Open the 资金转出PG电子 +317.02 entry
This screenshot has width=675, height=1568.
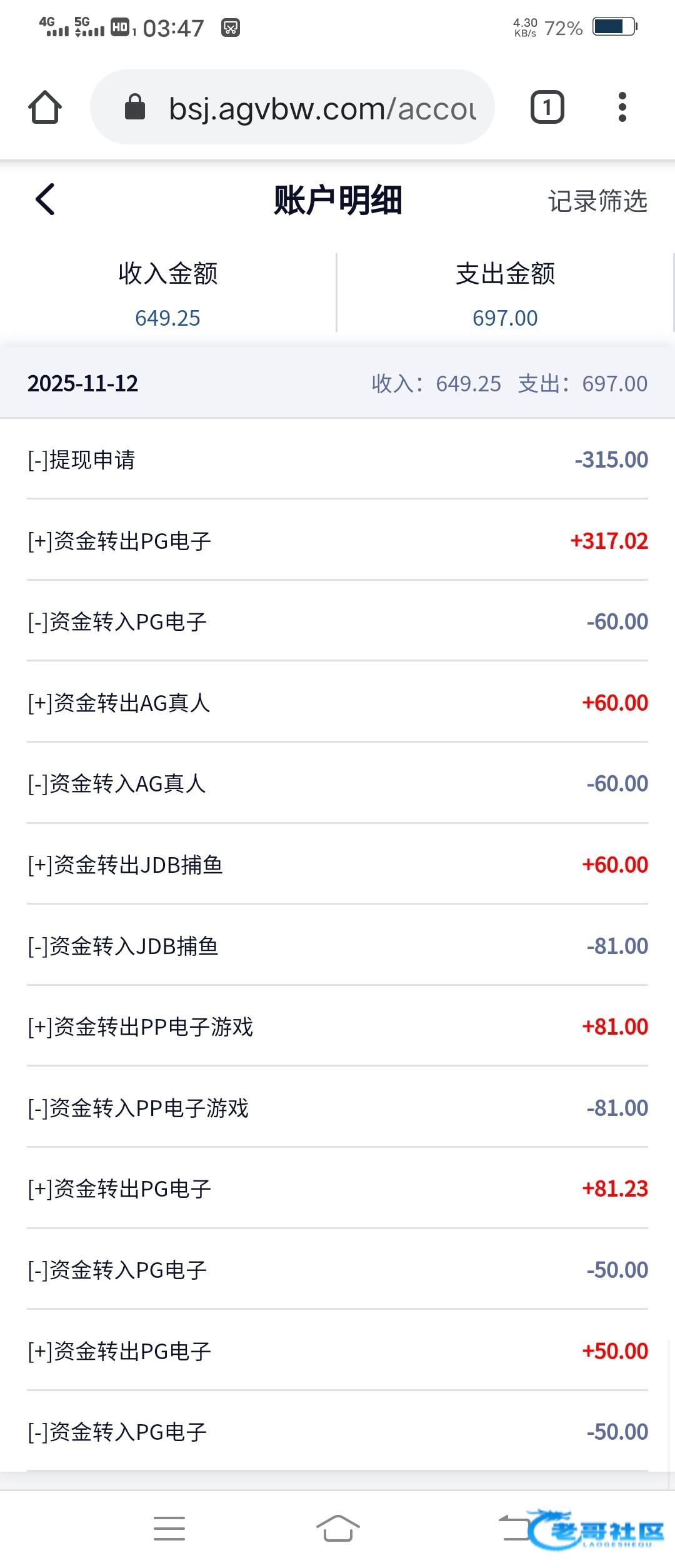[x=337, y=541]
